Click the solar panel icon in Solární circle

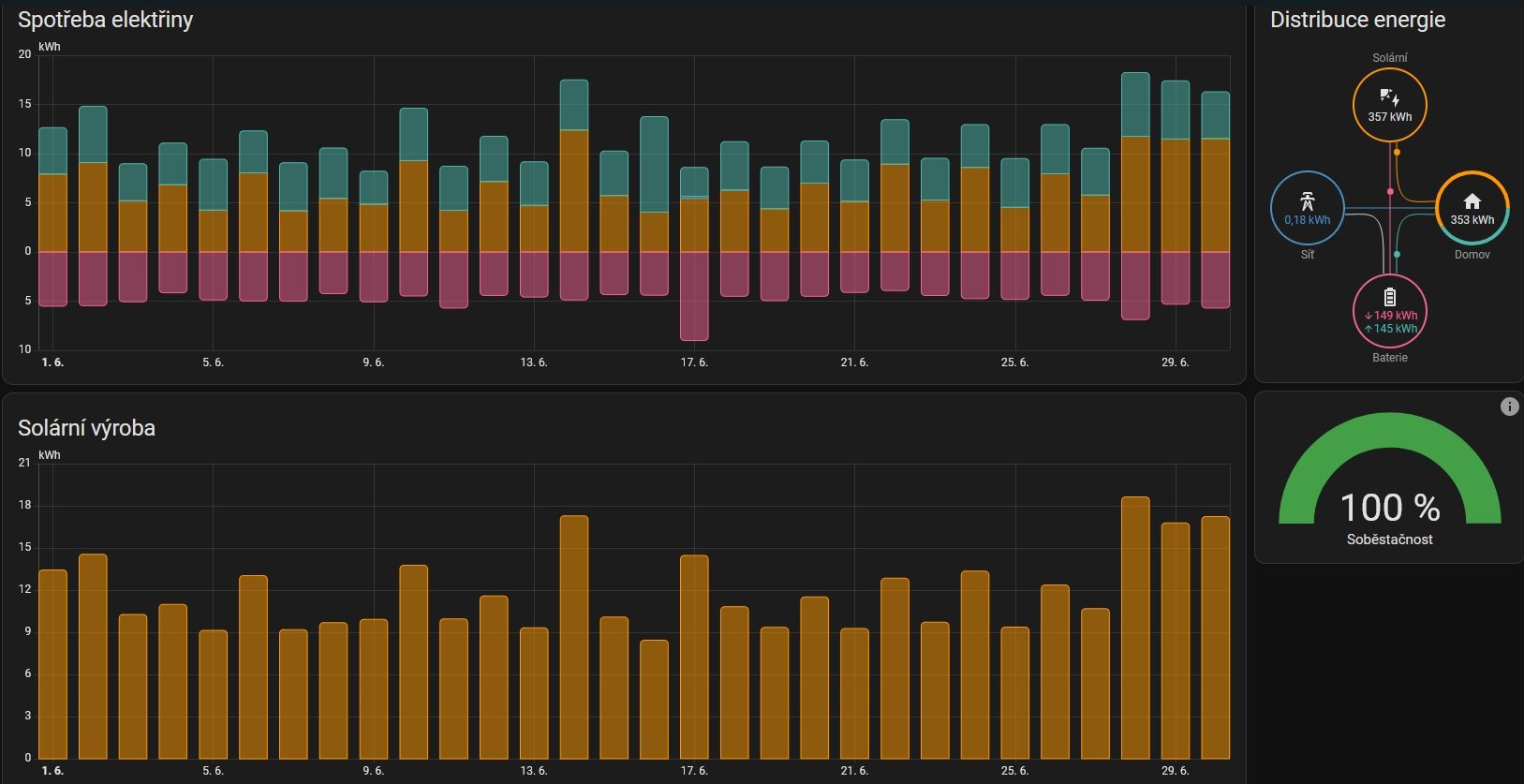pos(1390,97)
